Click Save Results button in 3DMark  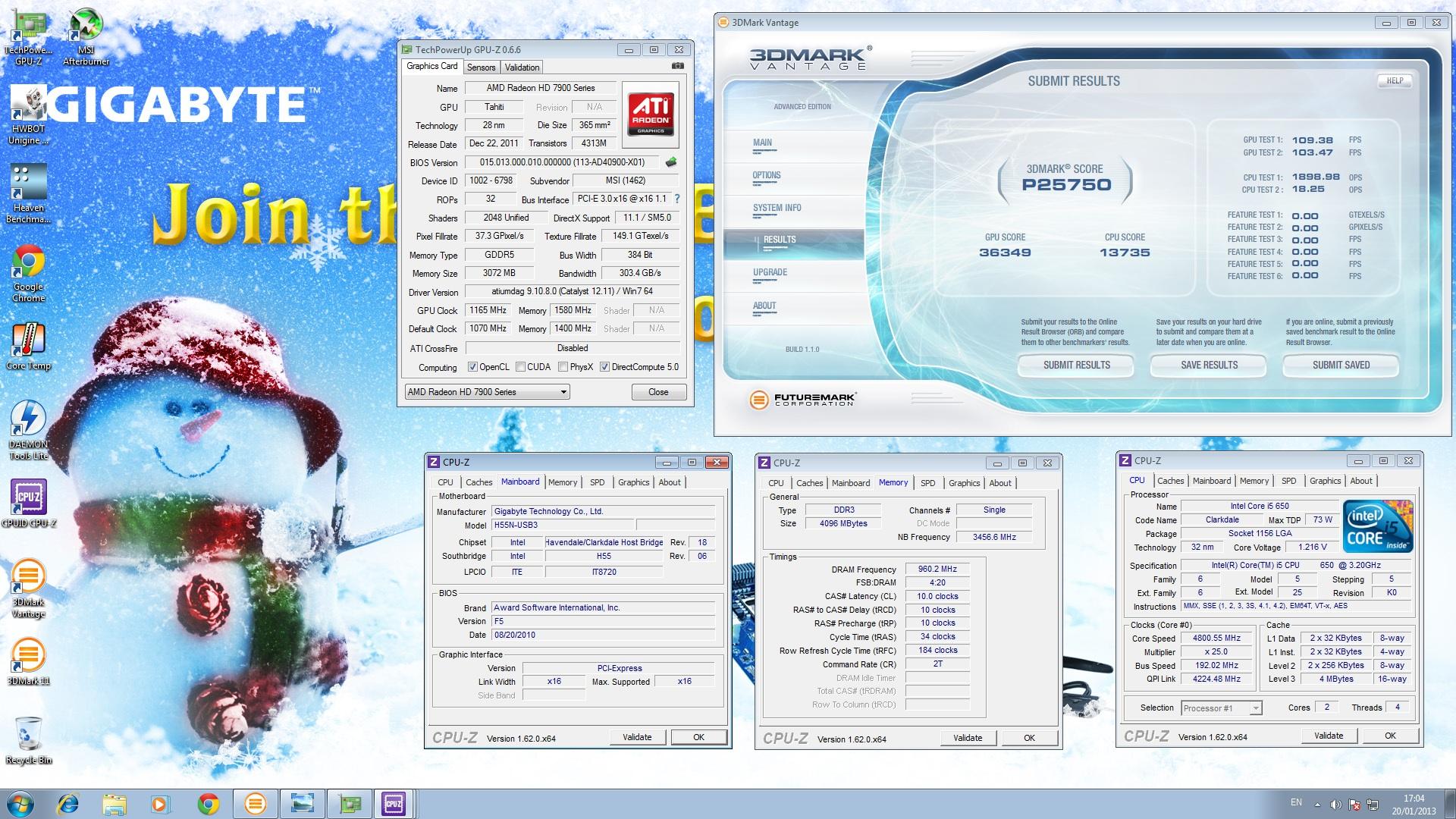point(1209,365)
